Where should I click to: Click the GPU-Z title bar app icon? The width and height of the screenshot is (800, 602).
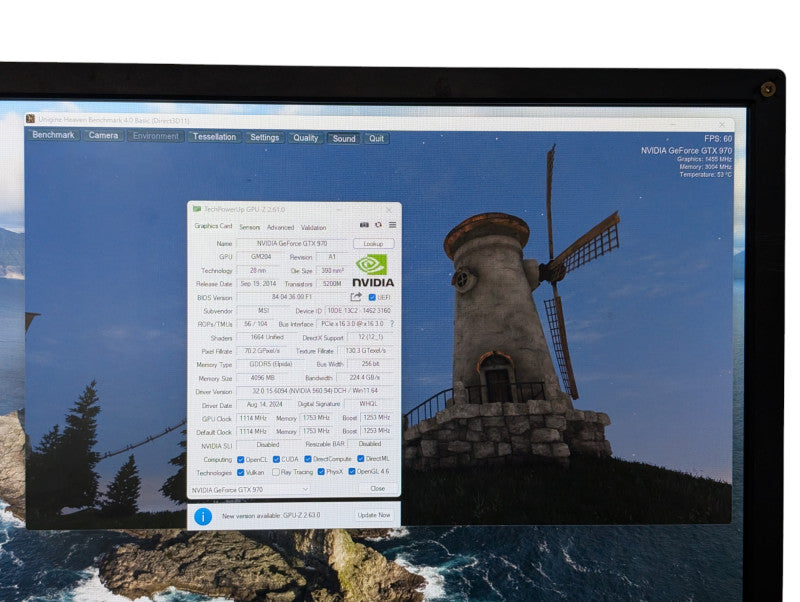pyautogui.click(x=196, y=209)
